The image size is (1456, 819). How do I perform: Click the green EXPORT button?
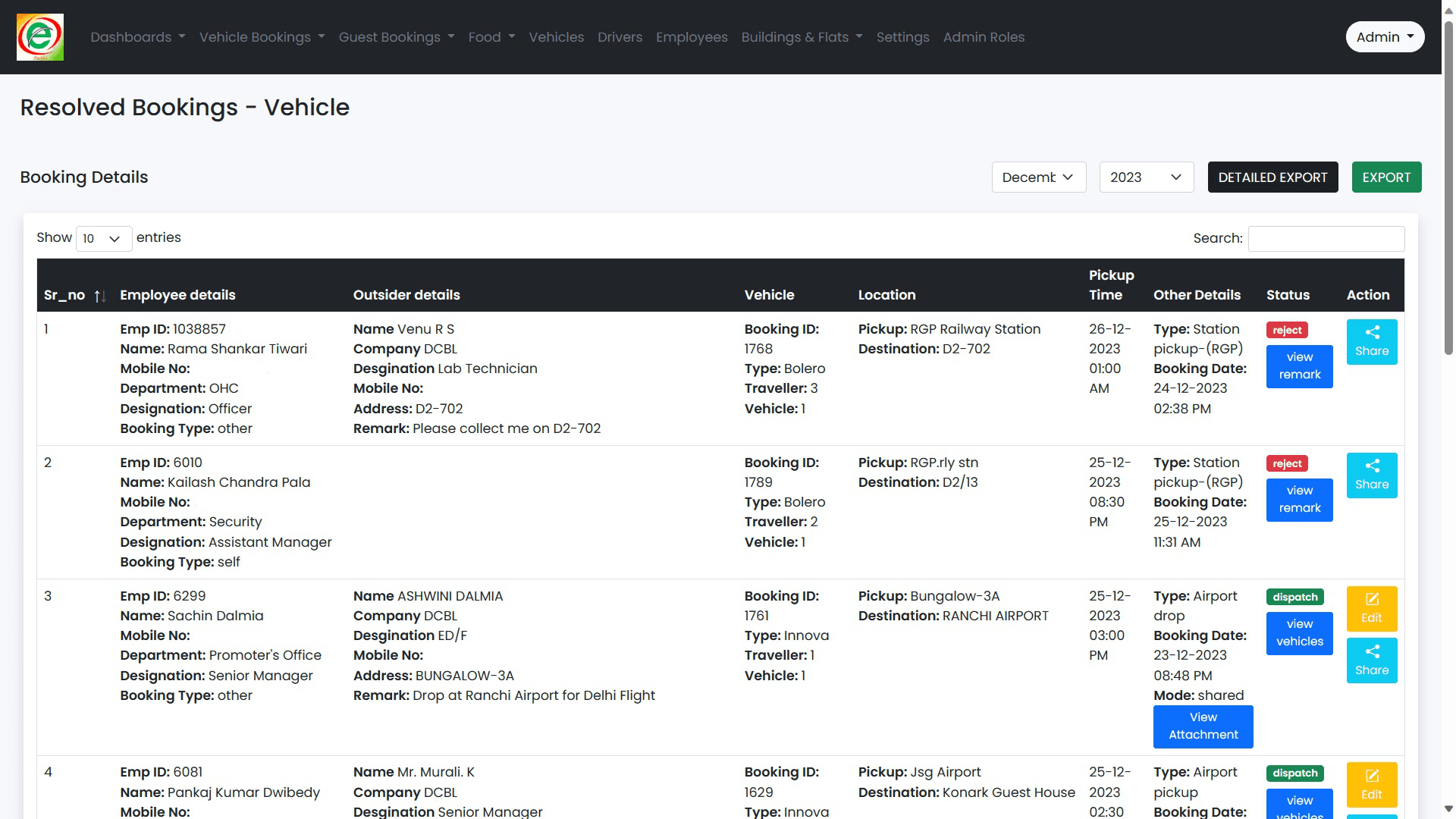(x=1386, y=177)
